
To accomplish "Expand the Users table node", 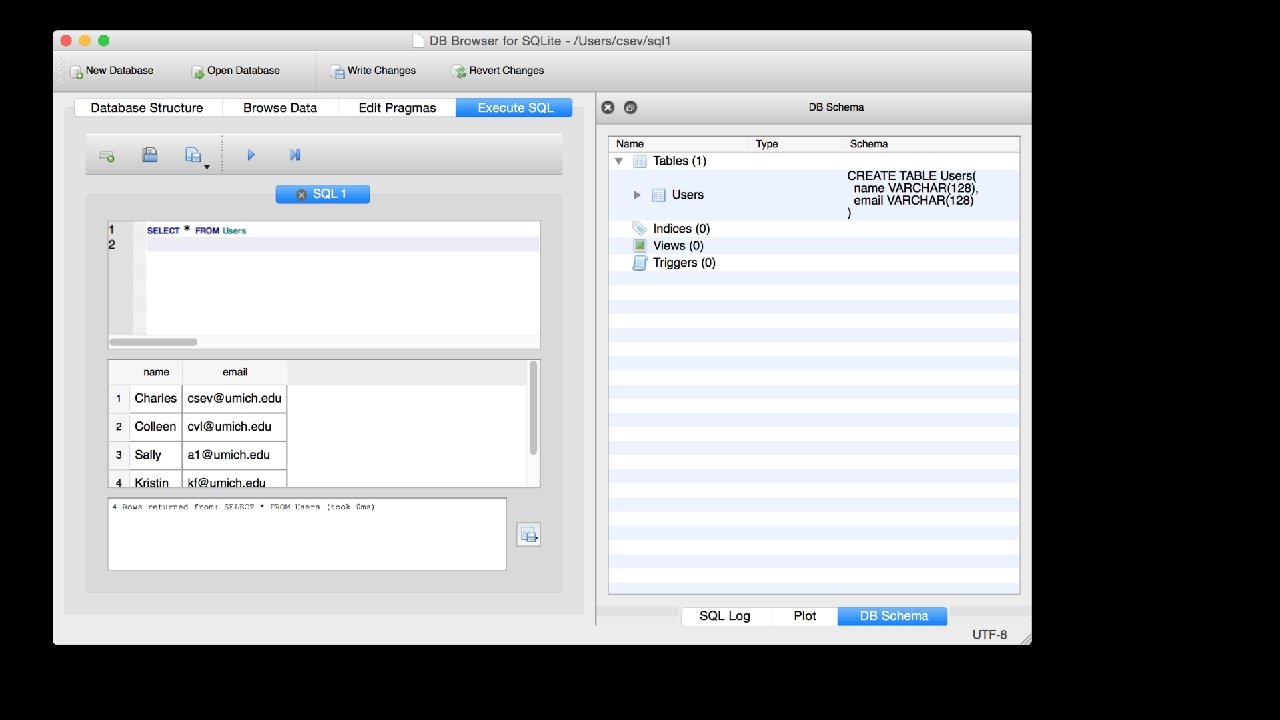I will [x=637, y=195].
